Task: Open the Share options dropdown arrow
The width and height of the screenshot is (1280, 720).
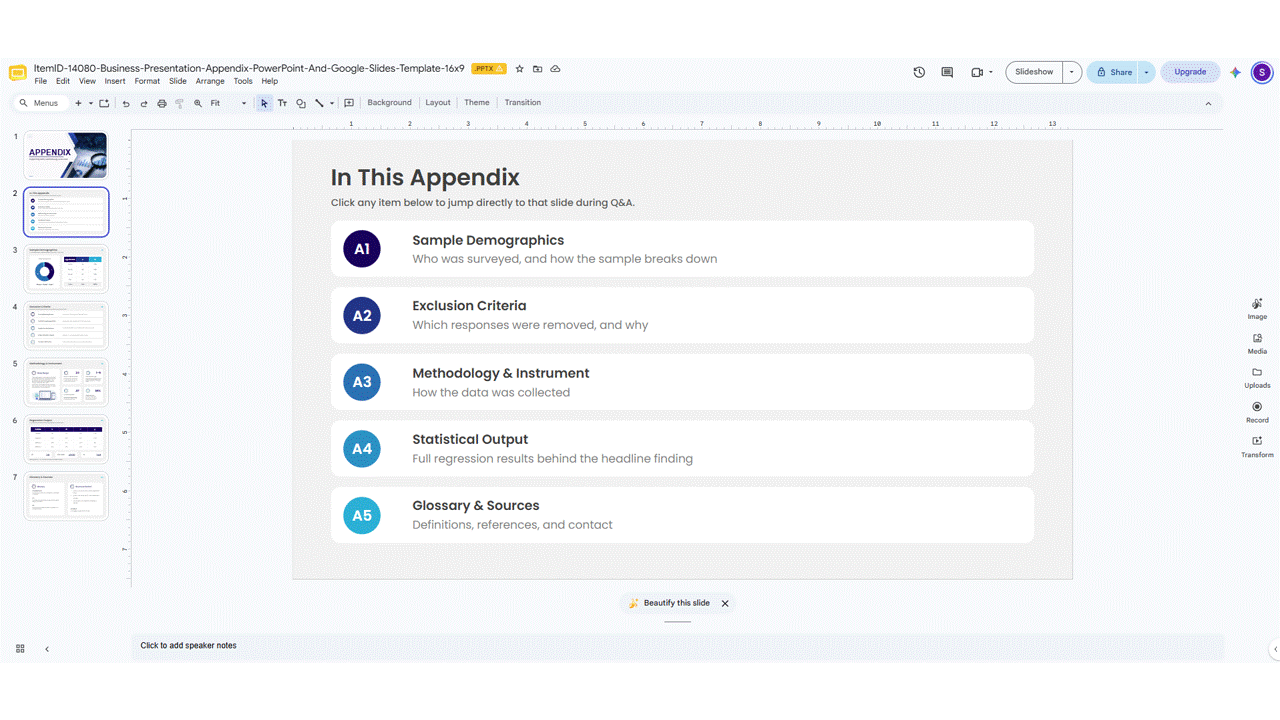Action: click(x=1147, y=72)
